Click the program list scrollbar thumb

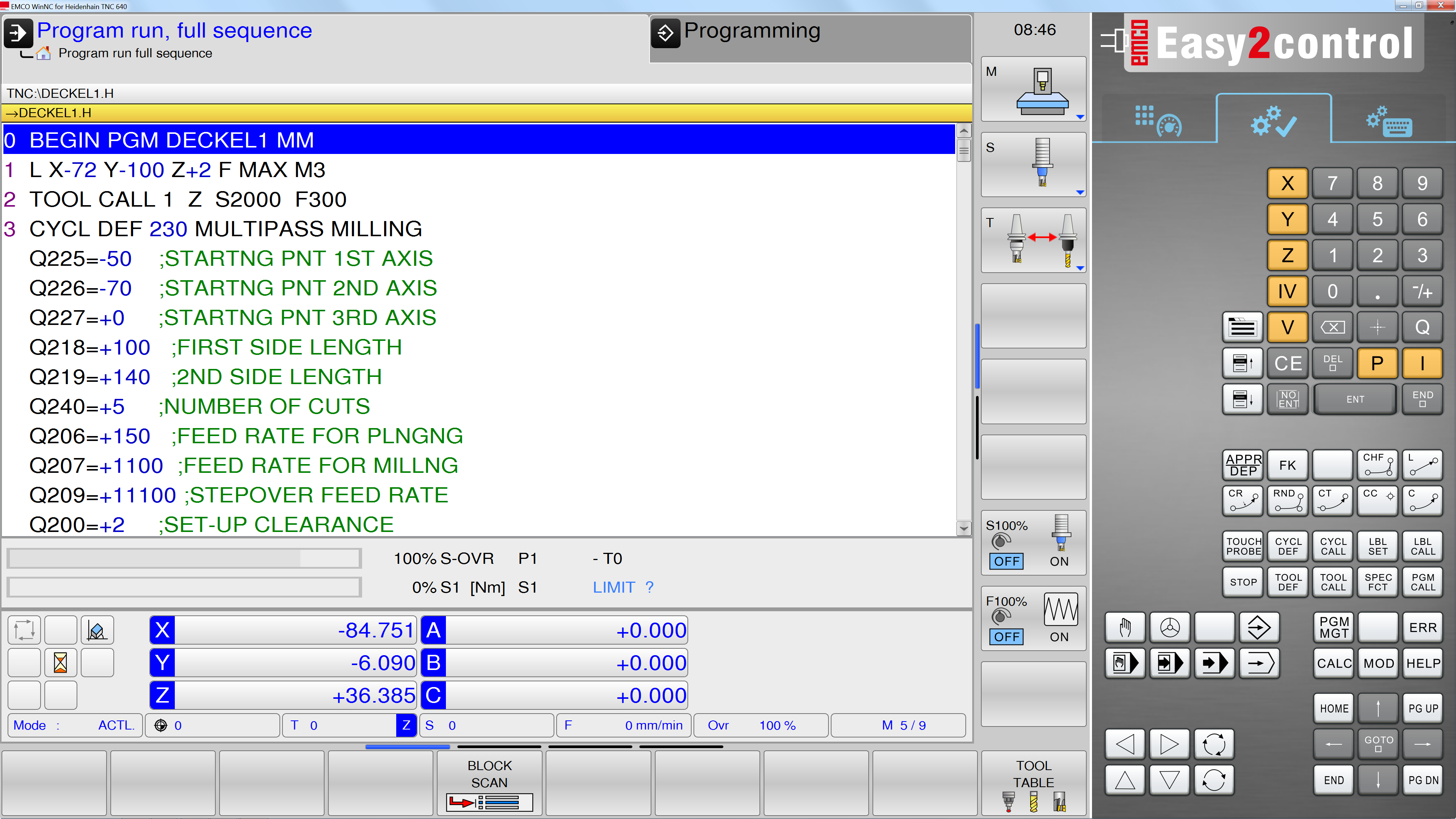click(x=964, y=151)
